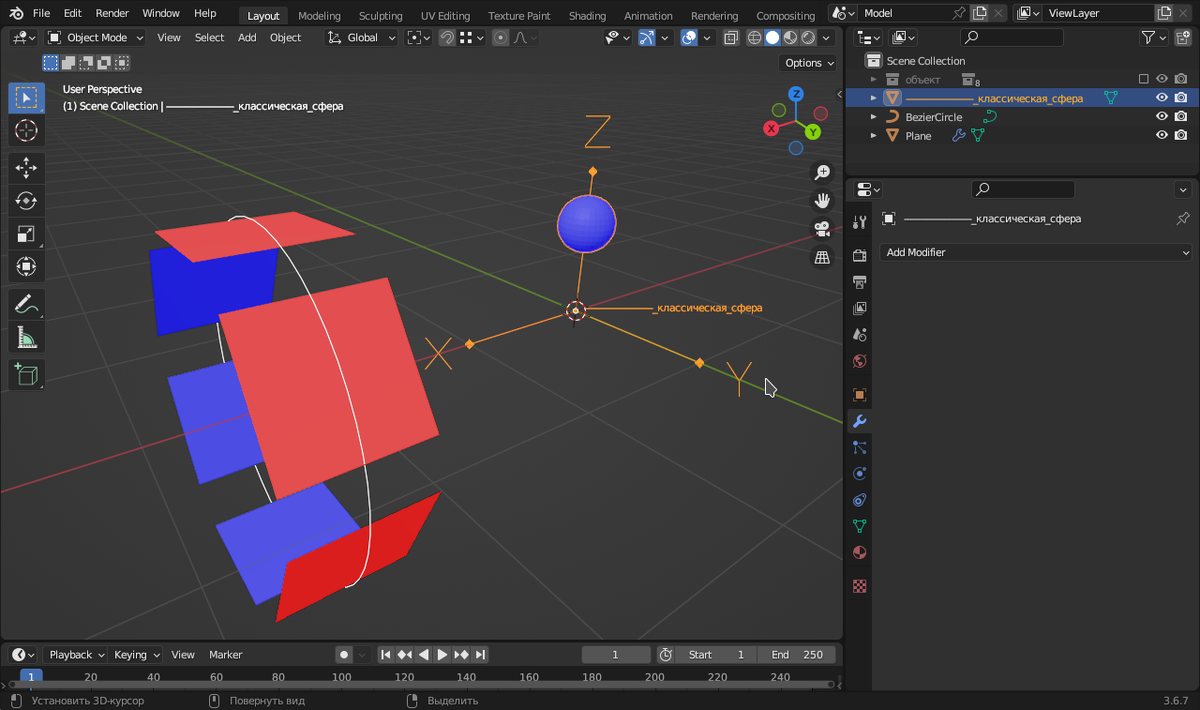
Task: Enable the объект collection checkbox
Action: point(1144,79)
